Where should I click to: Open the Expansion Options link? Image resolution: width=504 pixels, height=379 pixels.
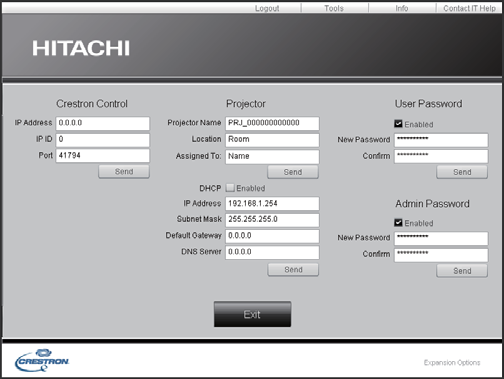[x=452, y=362]
